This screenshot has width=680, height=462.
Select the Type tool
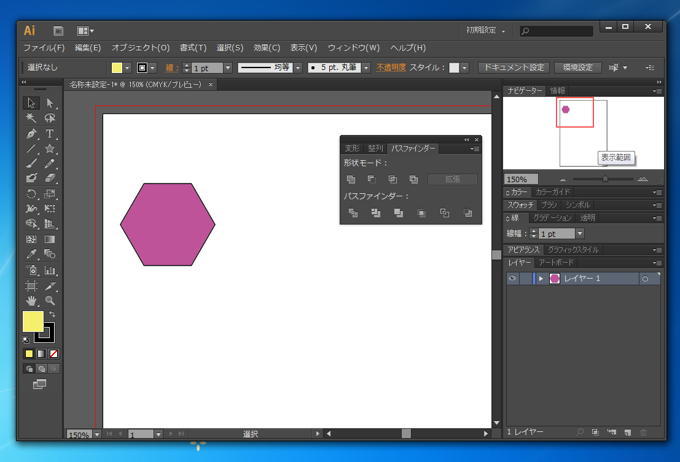50,134
